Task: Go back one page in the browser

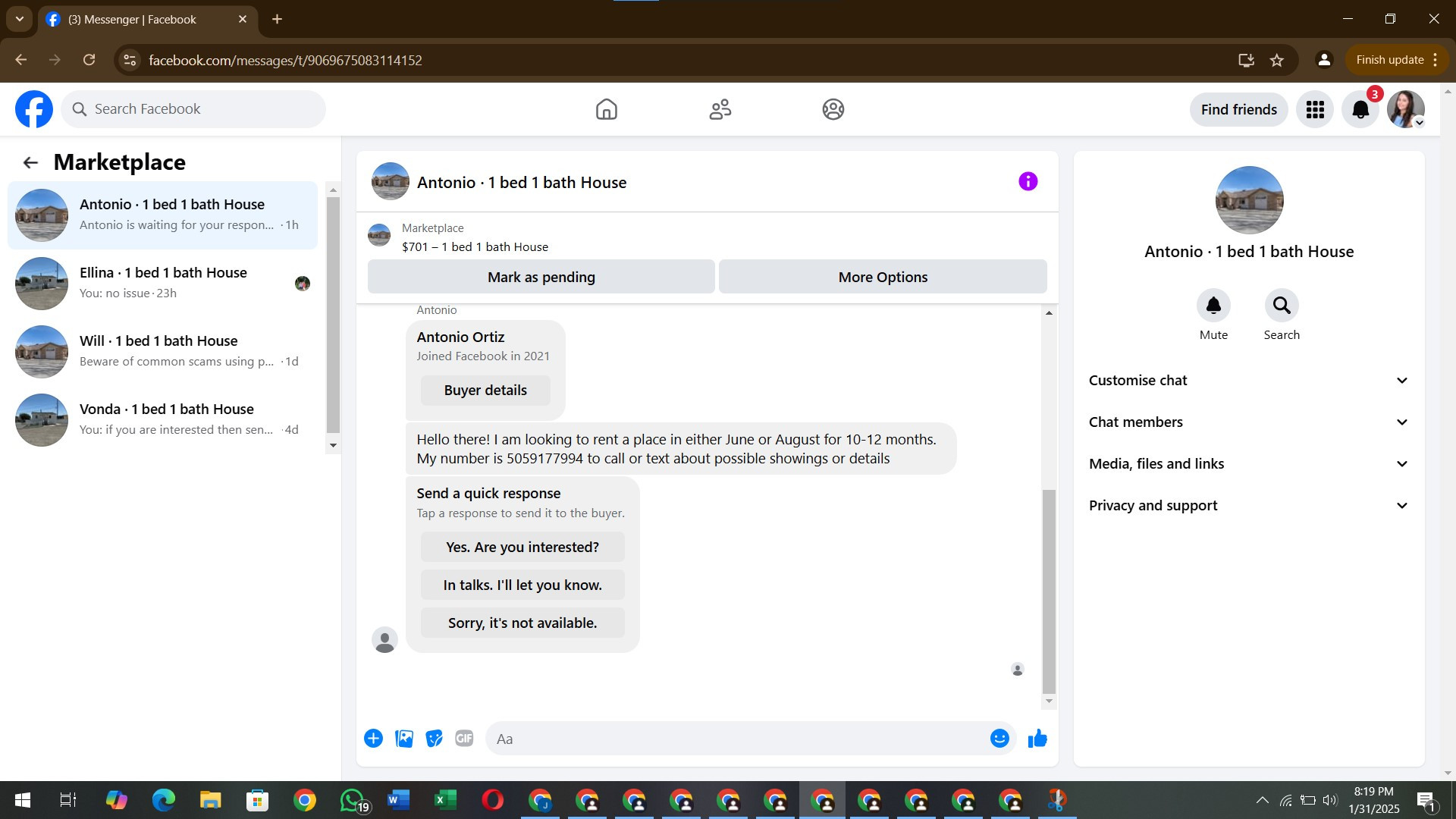Action: point(20,60)
